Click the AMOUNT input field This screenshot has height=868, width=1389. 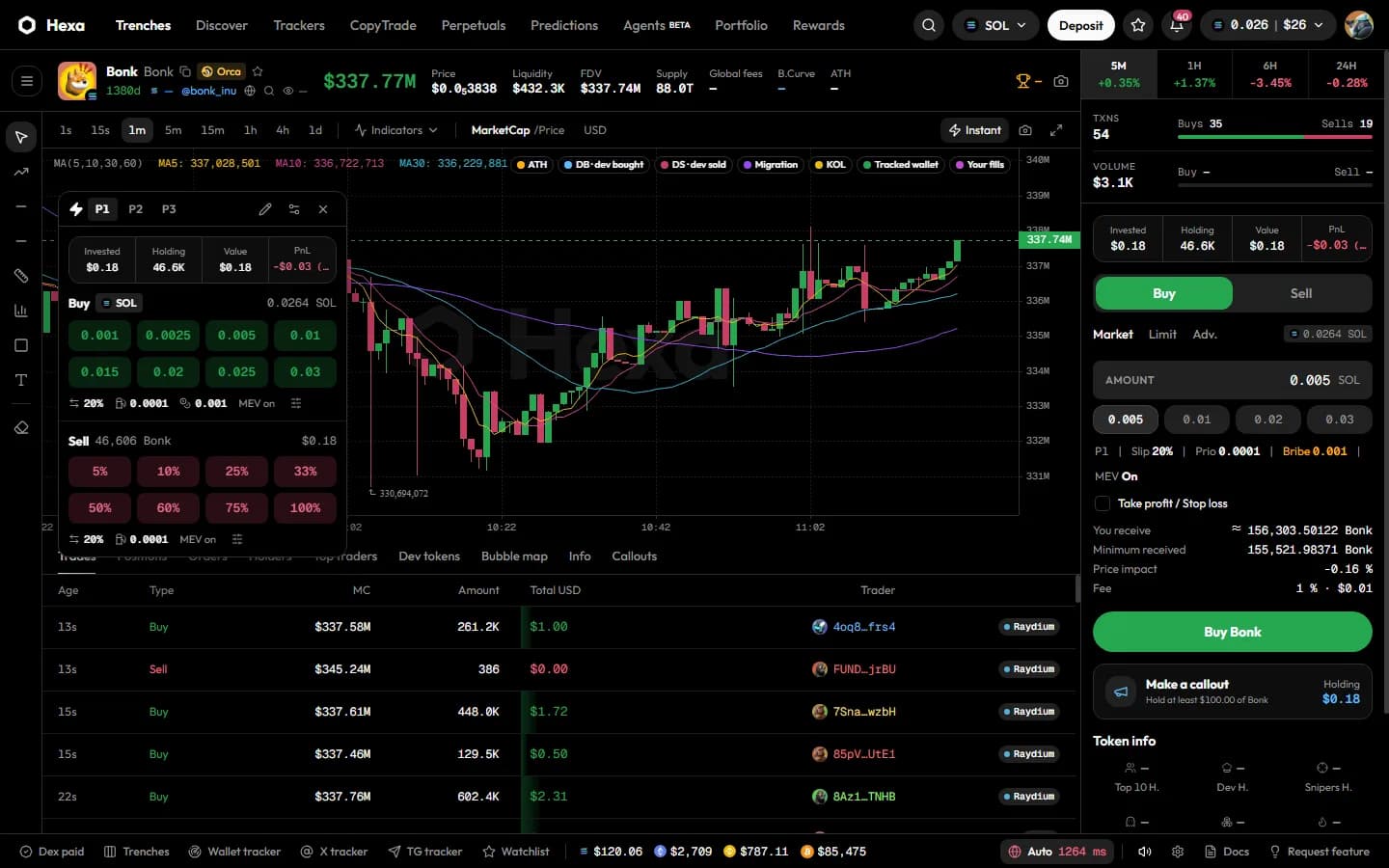[x=1232, y=380]
